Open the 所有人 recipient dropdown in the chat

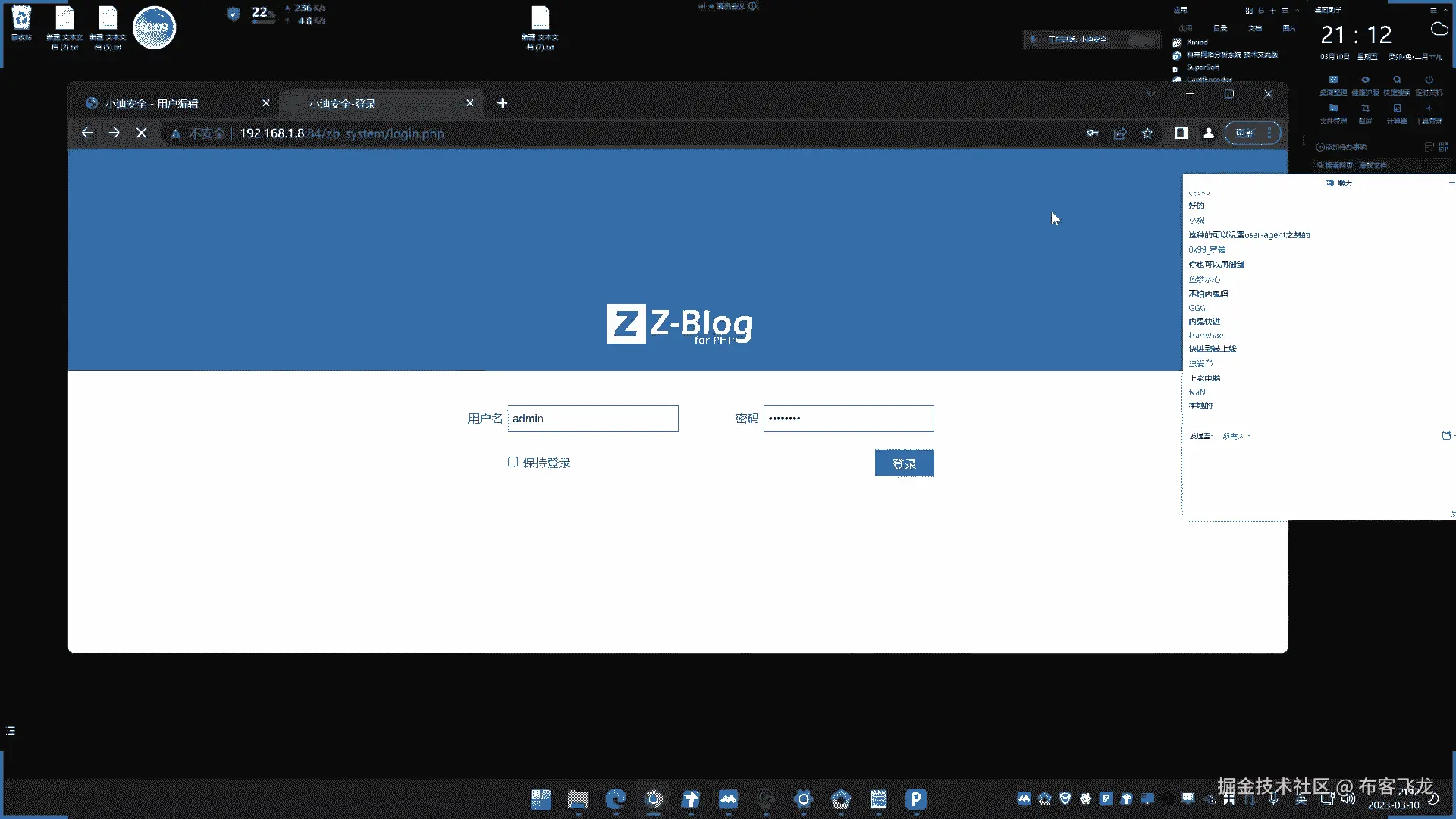[x=1236, y=436]
